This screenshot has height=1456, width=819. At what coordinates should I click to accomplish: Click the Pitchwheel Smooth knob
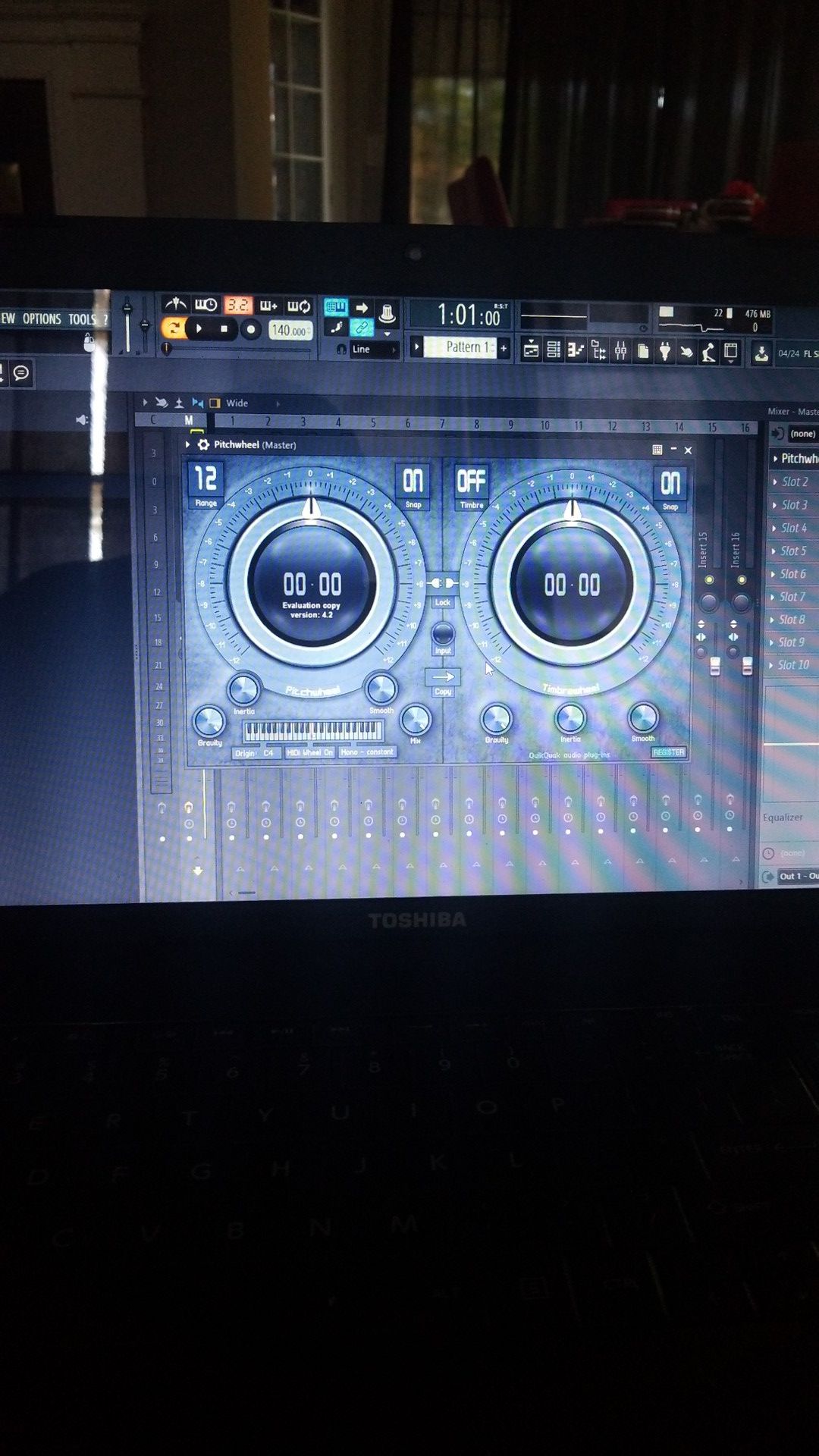pos(381,689)
